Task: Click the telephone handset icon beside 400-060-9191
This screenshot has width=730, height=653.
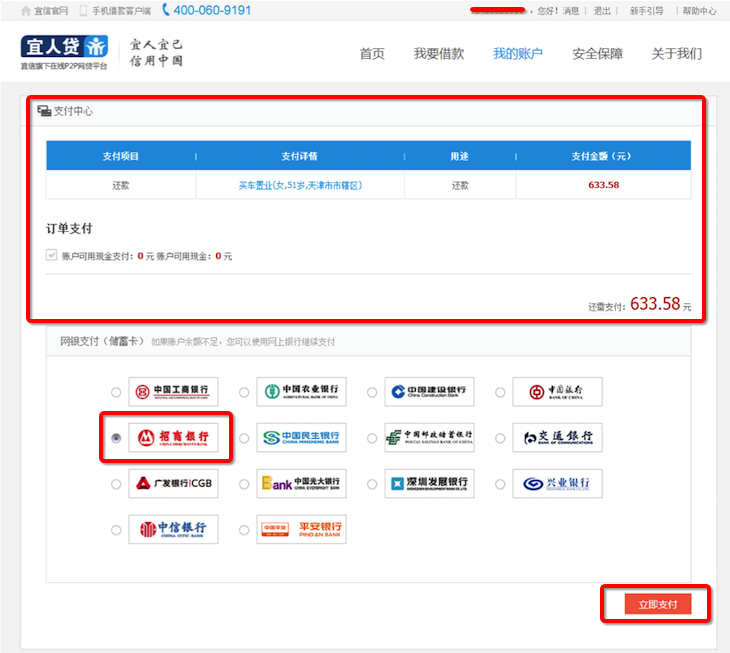Action: [x=165, y=10]
